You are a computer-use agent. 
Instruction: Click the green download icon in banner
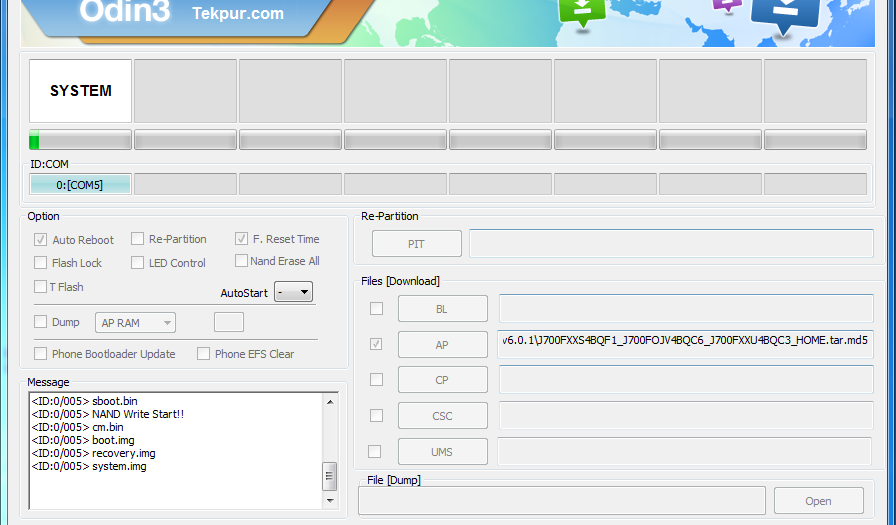coord(582,13)
